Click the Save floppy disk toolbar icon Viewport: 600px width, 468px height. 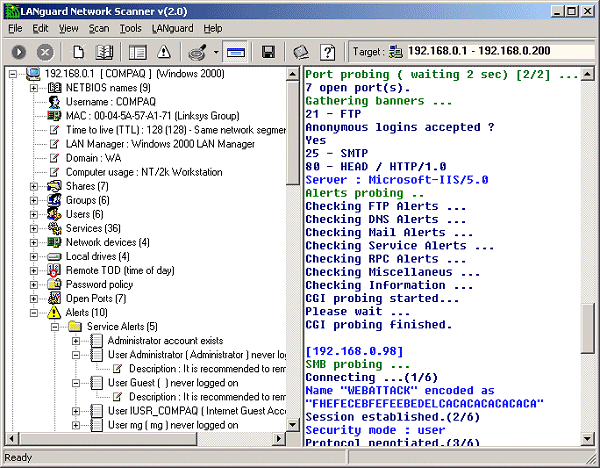[268, 51]
